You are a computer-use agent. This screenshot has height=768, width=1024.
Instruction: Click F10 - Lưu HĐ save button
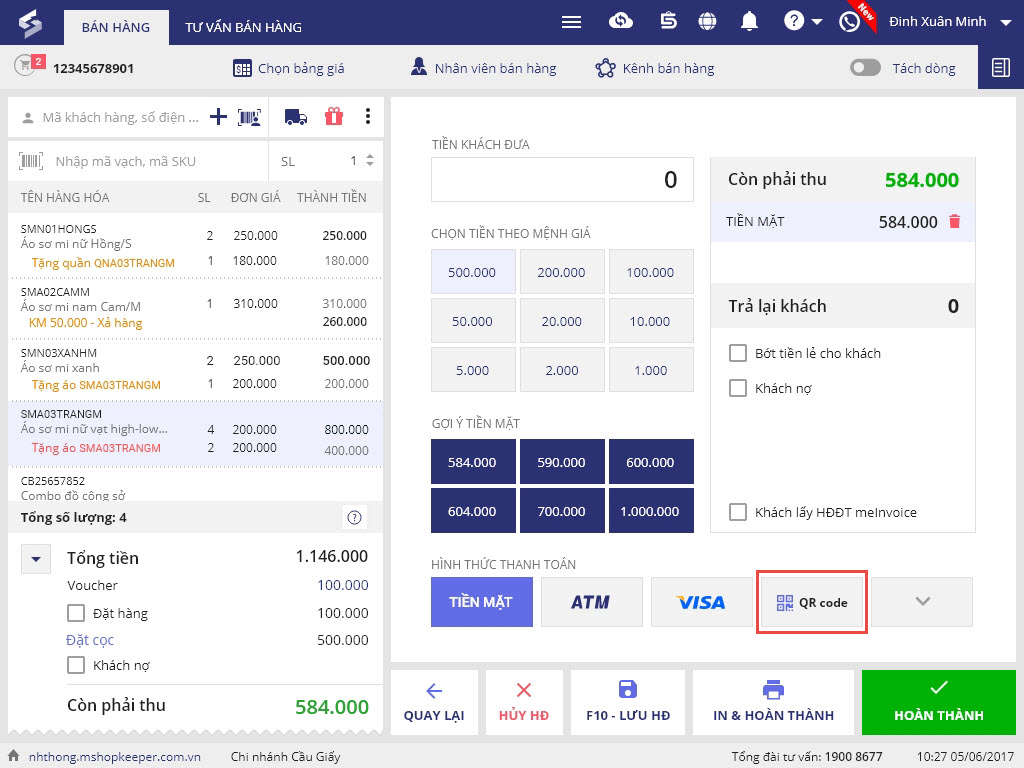tap(628, 703)
